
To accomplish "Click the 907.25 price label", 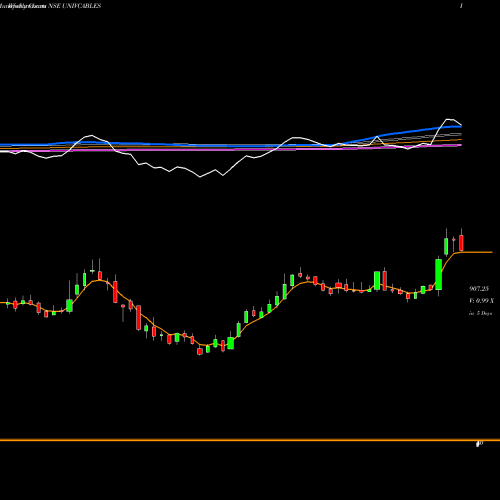I will (479, 289).
